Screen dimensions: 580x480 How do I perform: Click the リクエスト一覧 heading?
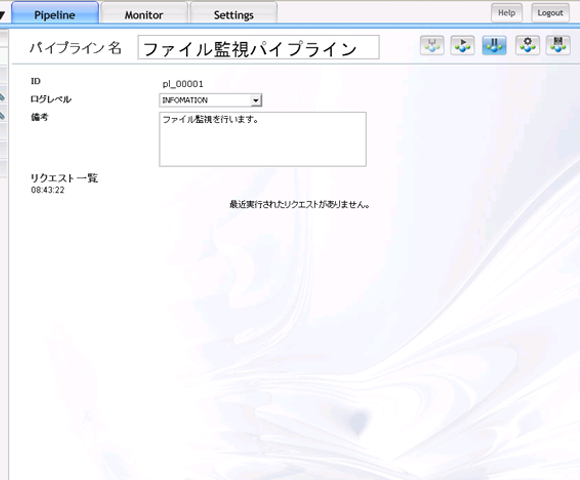click(x=64, y=178)
